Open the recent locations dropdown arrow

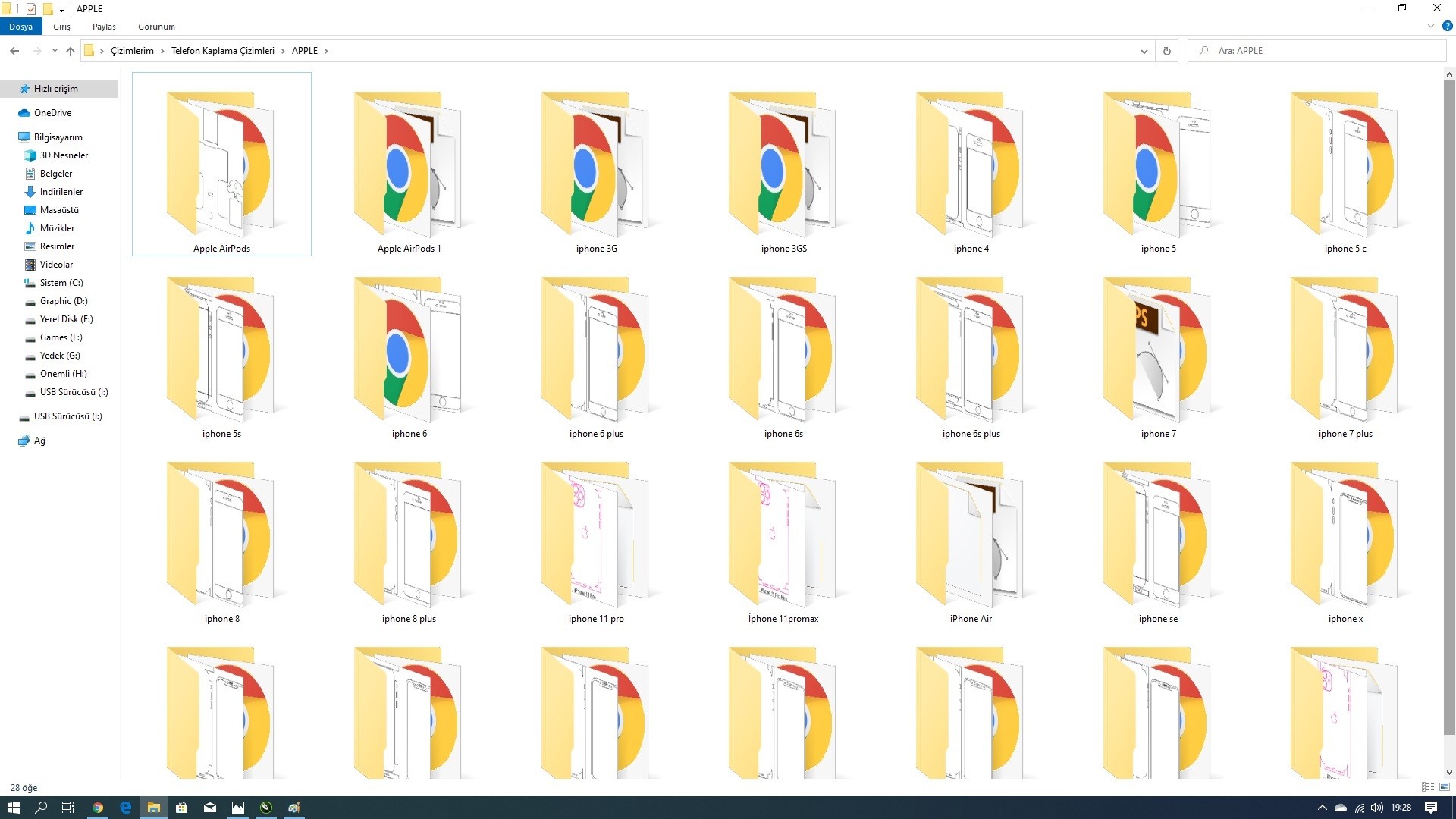(x=55, y=51)
